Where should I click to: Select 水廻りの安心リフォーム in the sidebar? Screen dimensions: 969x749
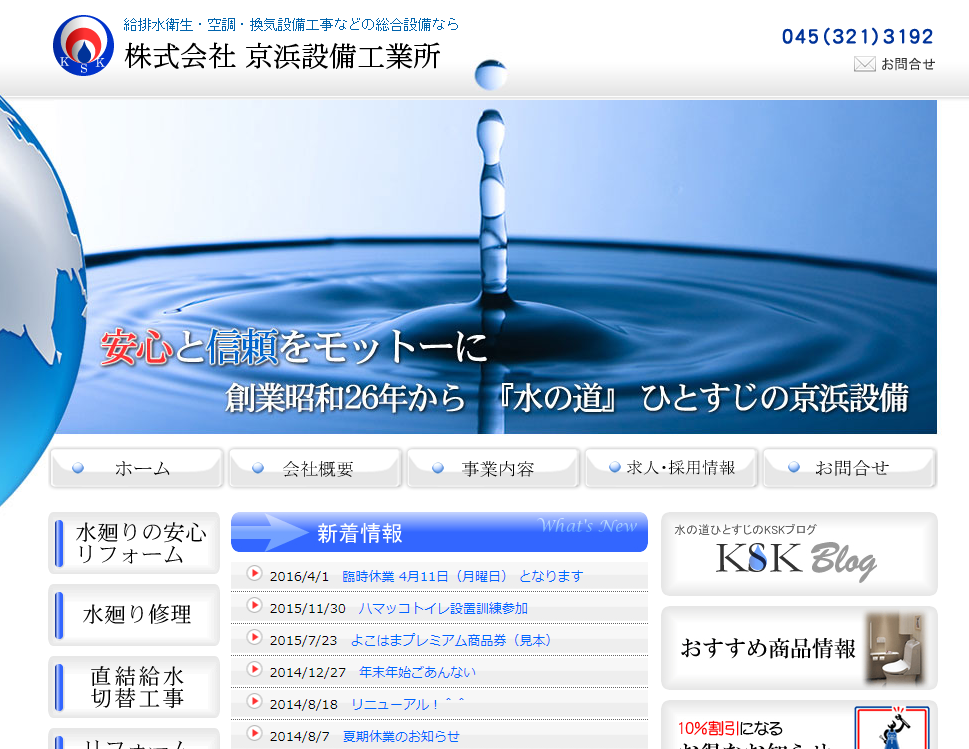(134, 543)
